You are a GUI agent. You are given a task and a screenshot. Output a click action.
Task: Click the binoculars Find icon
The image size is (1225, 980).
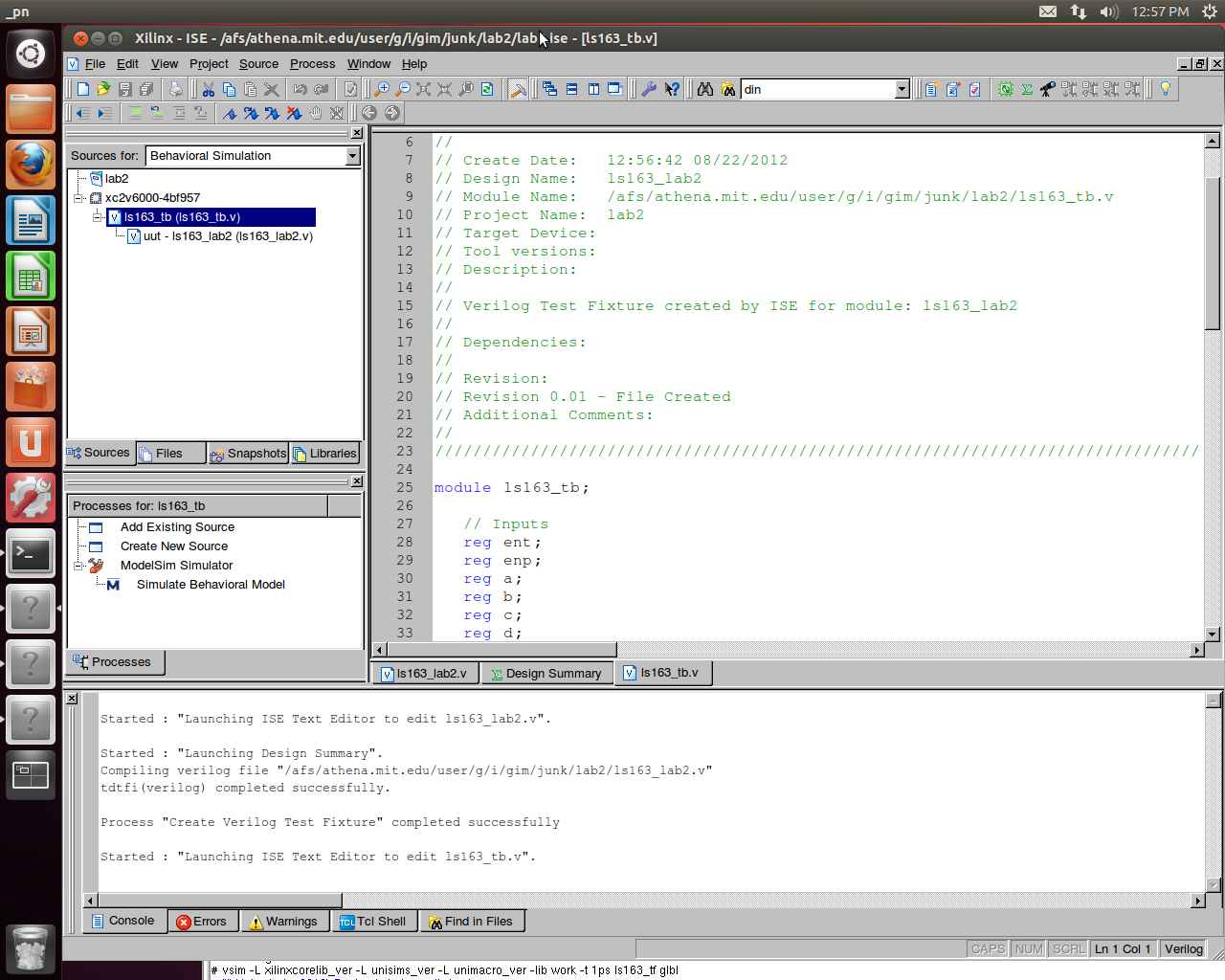705,89
